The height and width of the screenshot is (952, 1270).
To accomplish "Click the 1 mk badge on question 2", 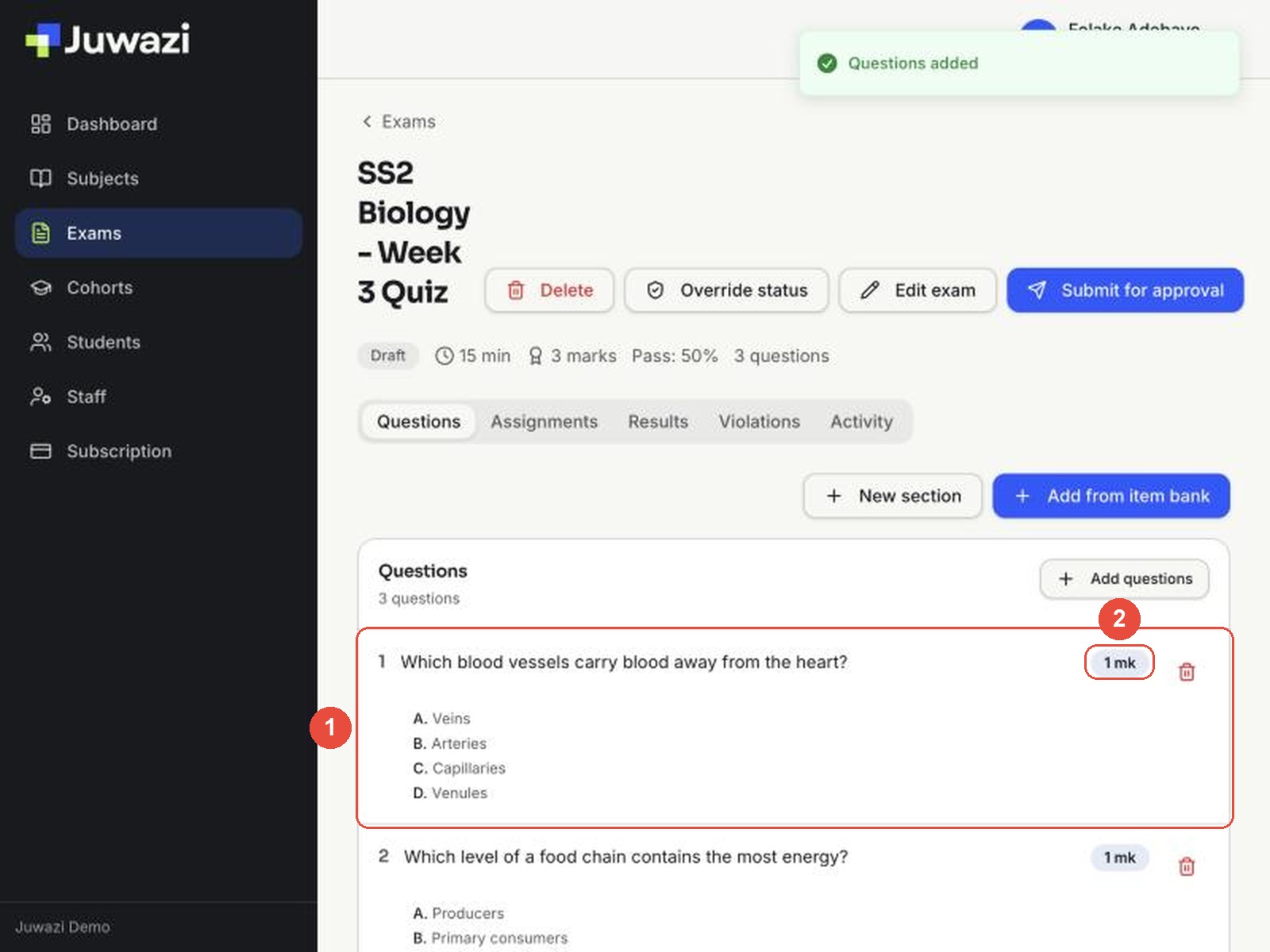I will point(1119,858).
